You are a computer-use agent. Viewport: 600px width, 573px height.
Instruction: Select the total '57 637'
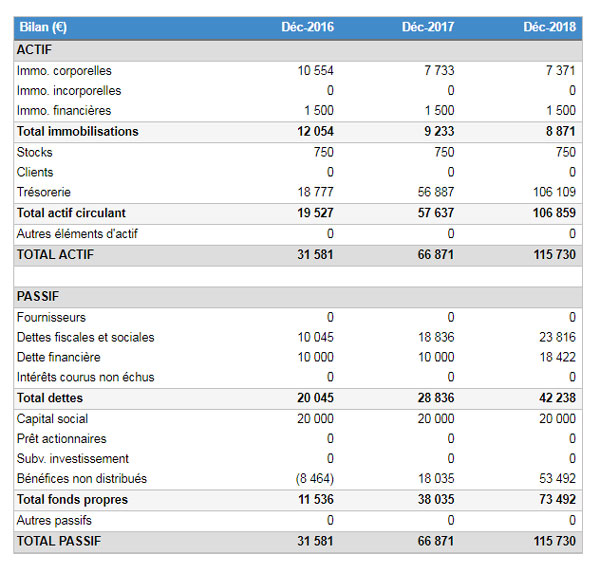point(436,213)
